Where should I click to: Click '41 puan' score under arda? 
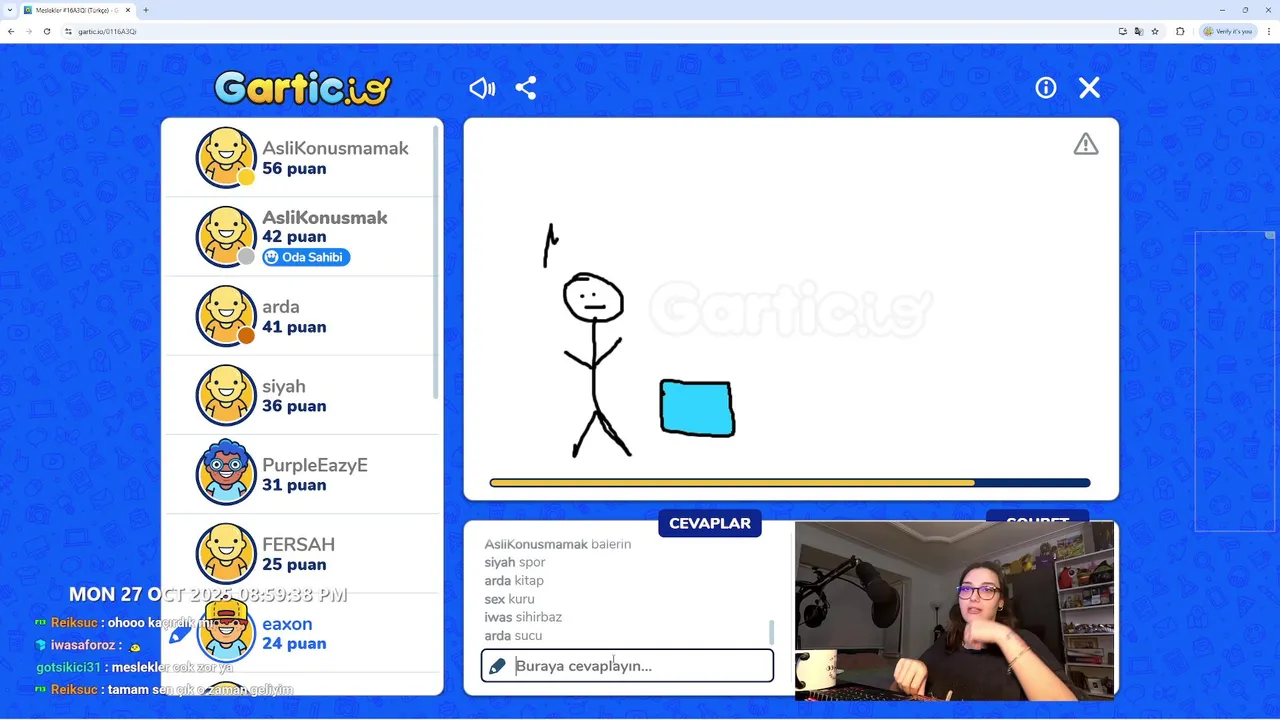294,327
